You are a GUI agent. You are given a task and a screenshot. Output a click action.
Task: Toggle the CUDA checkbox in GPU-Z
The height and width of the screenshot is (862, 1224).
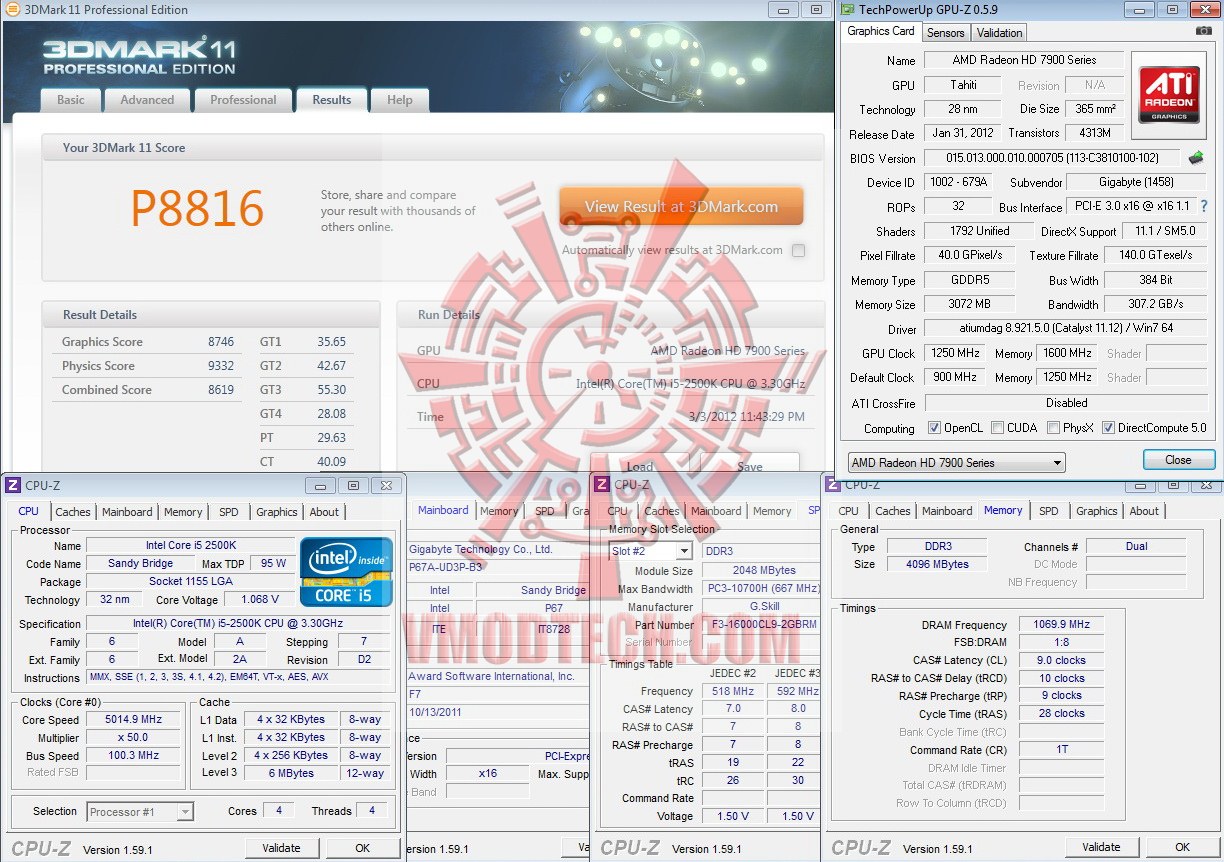pyautogui.click(x=998, y=428)
